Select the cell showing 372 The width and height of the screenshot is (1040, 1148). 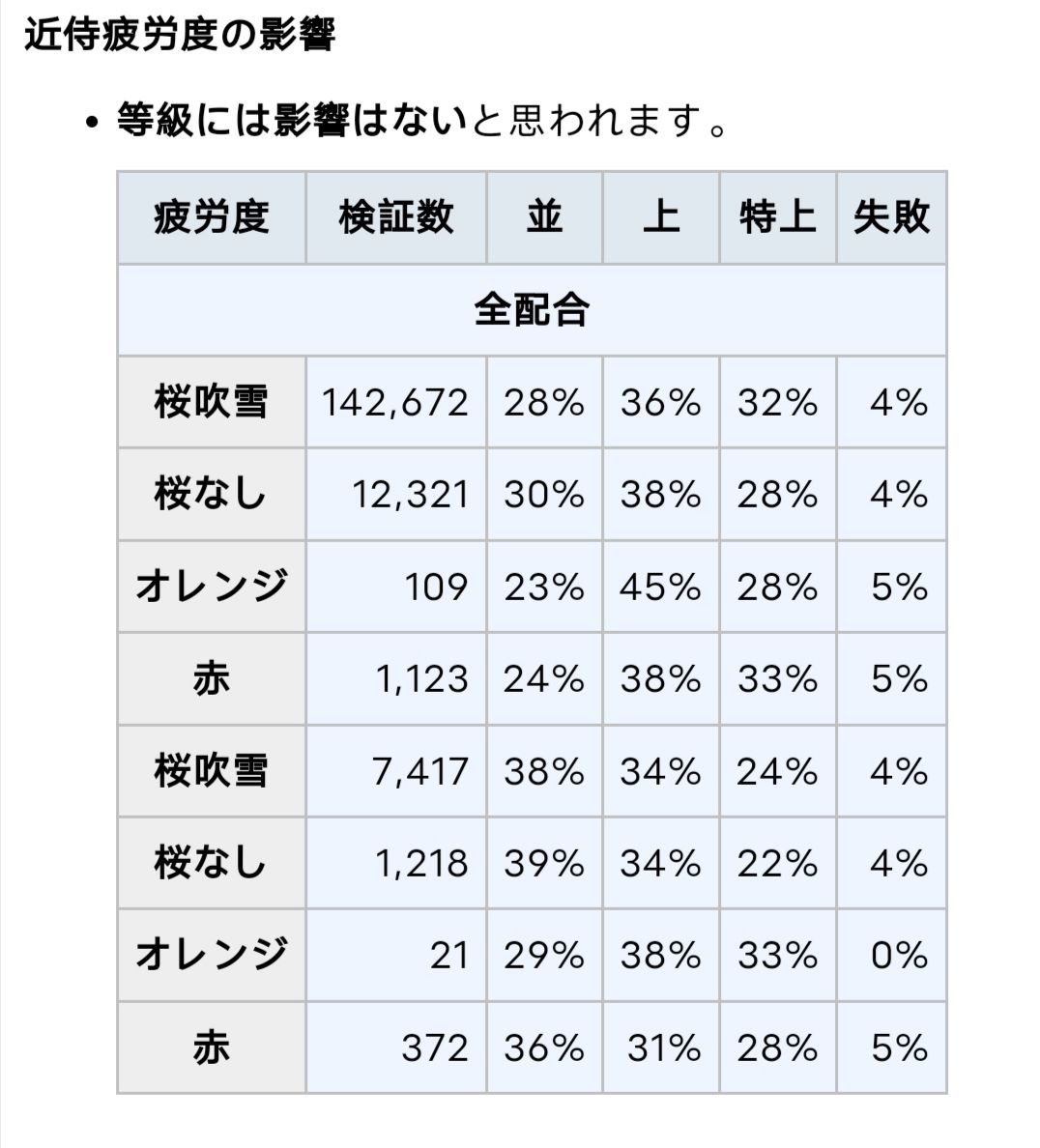(435, 1048)
